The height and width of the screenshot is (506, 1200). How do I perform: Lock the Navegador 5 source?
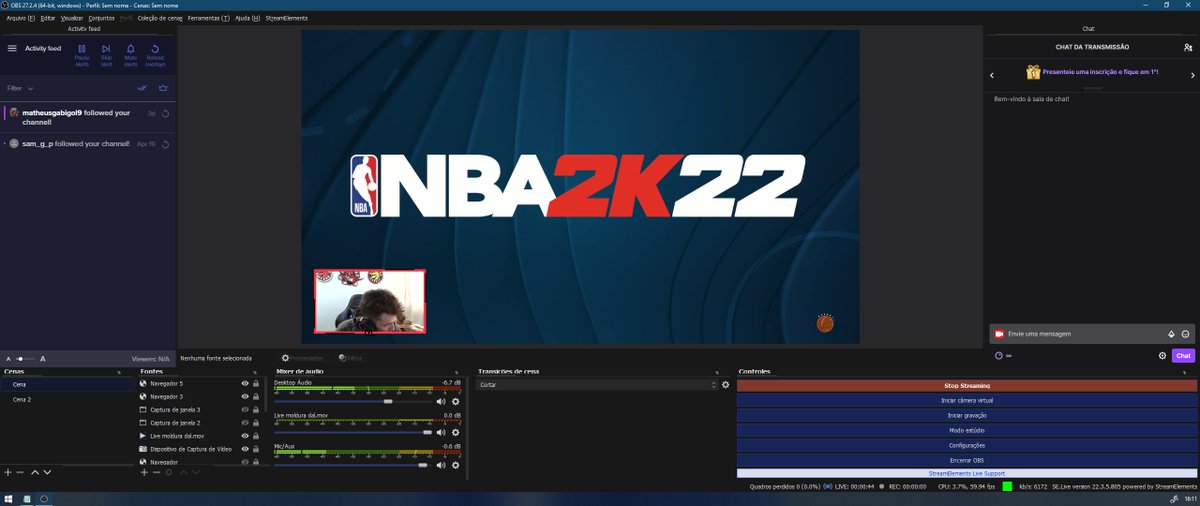(255, 383)
